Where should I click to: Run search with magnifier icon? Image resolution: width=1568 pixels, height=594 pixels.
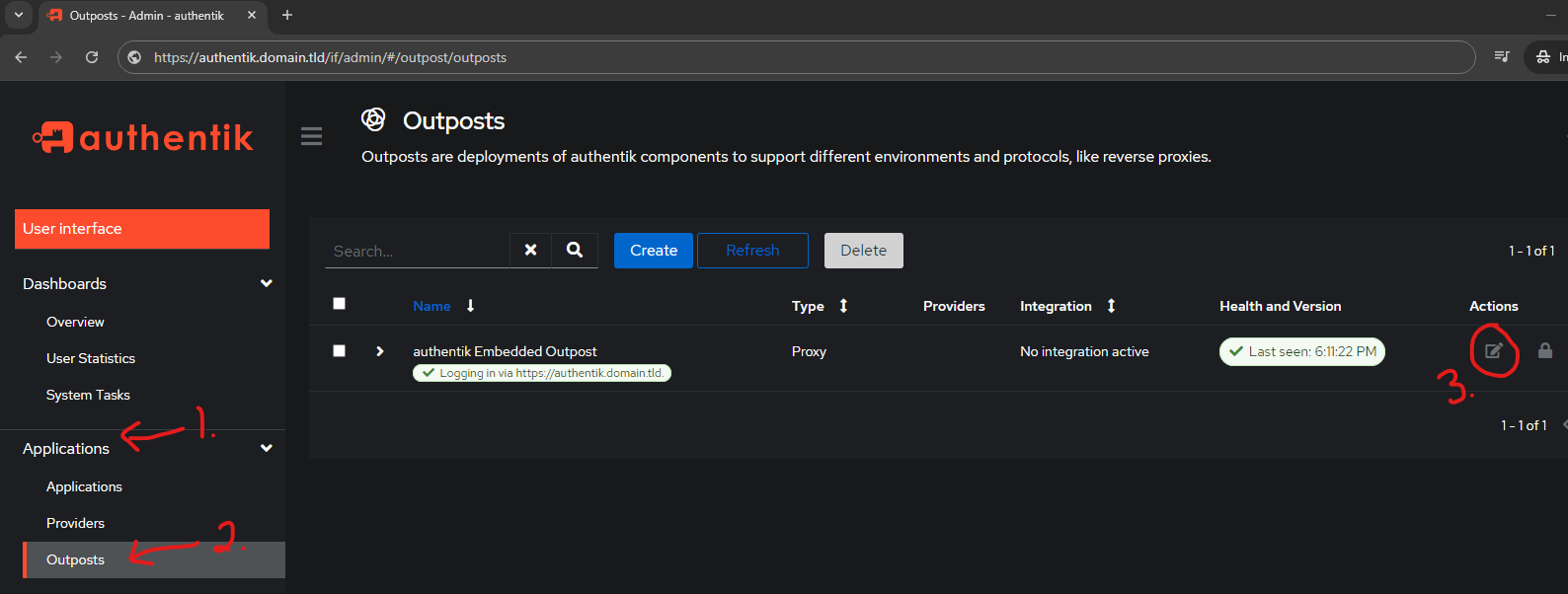[x=575, y=250]
